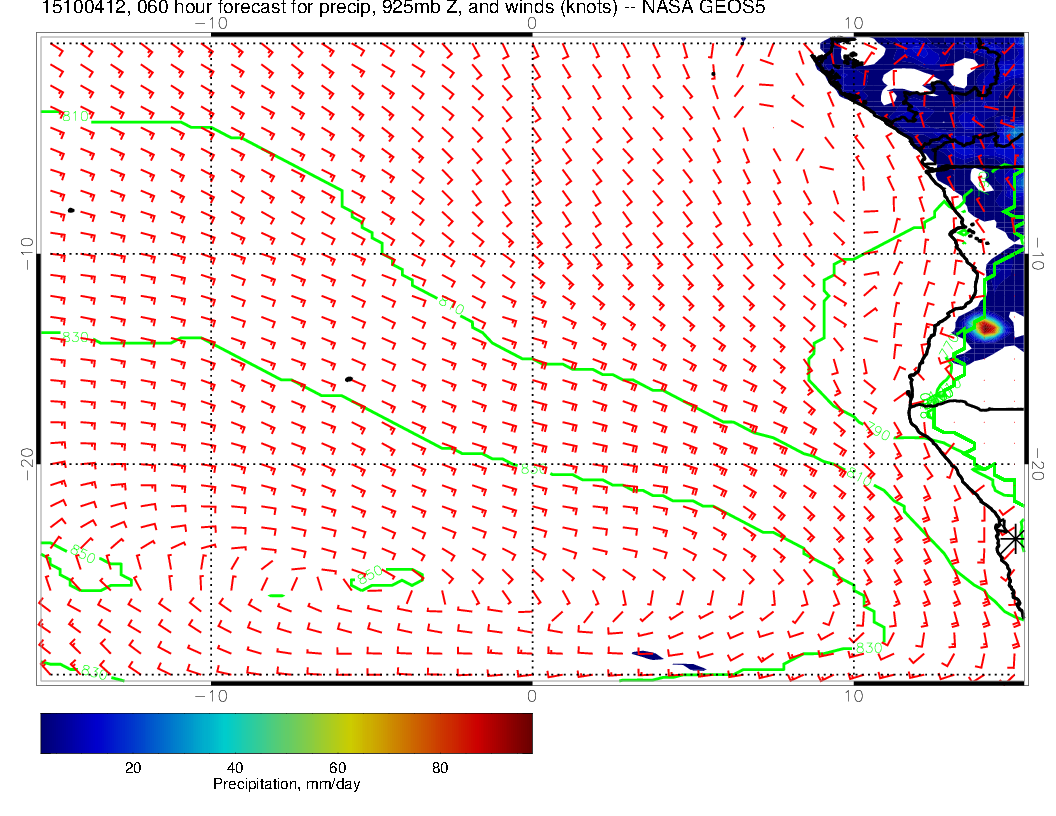Click the black asterisk marker on the coast
Screen dimensions: 1056x816
tap(1014, 538)
